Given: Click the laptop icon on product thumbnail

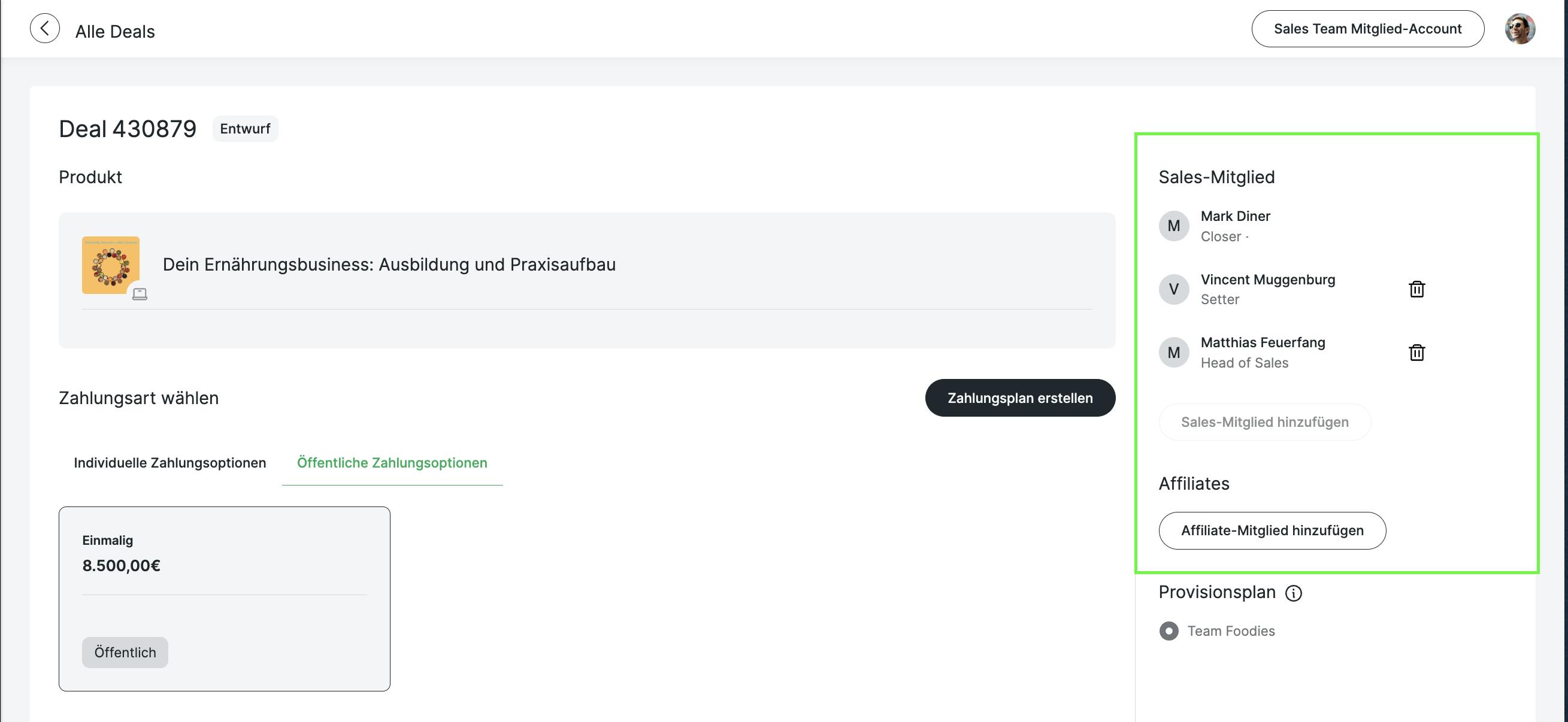Looking at the screenshot, I should pos(140,295).
